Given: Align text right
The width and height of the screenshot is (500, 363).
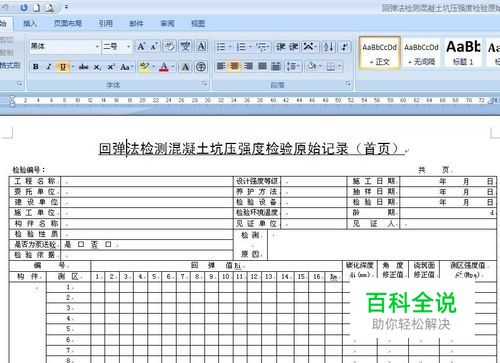Looking at the screenshot, I should (248, 66).
